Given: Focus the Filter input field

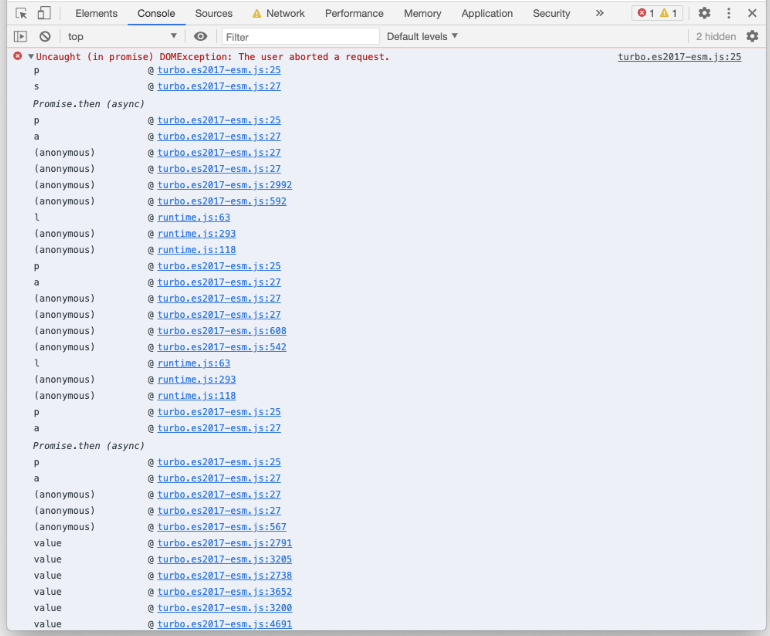Looking at the screenshot, I should tap(301, 37).
